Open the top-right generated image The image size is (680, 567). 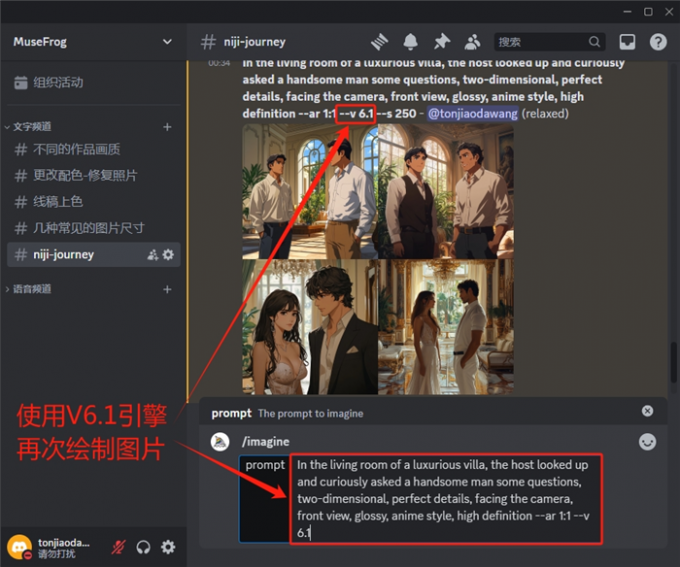446,191
